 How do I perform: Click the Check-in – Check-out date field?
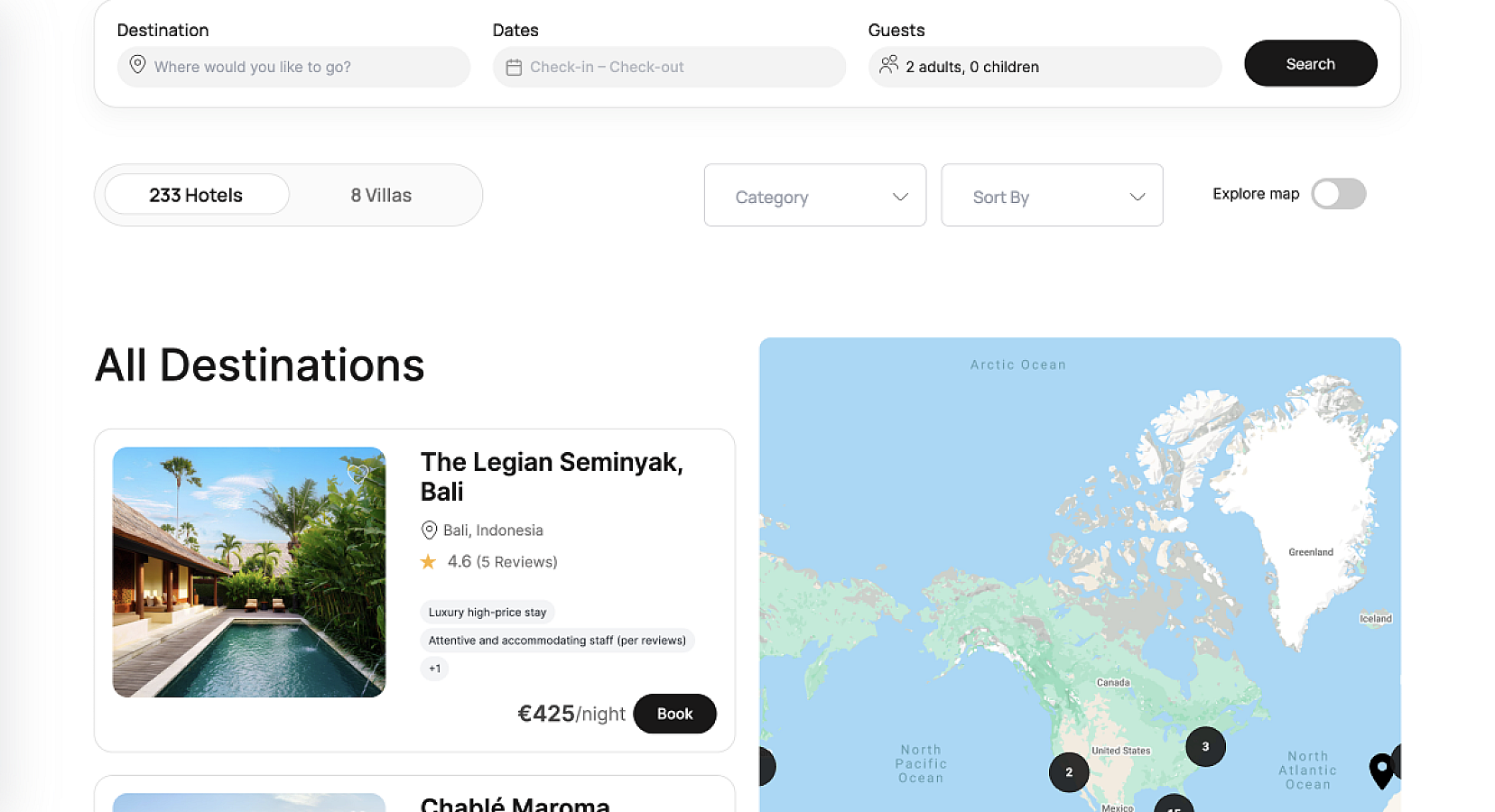(x=669, y=68)
